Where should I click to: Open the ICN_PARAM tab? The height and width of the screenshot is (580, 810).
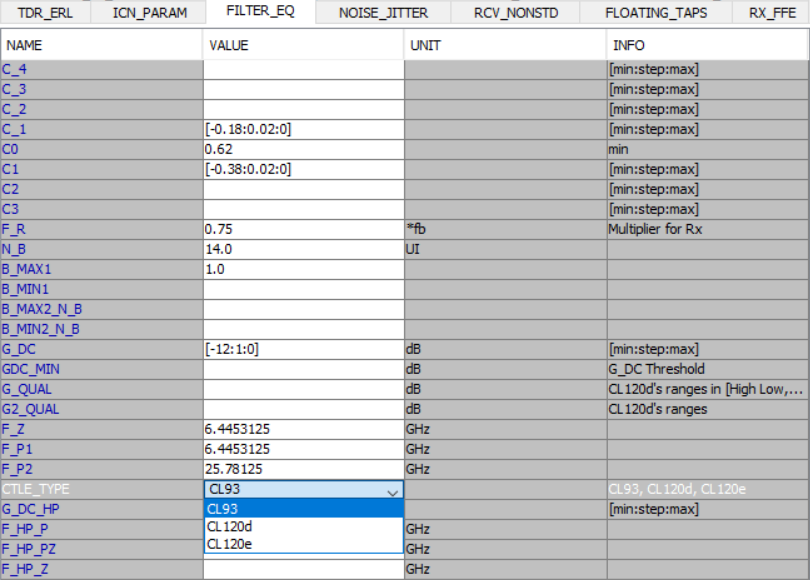click(x=149, y=12)
